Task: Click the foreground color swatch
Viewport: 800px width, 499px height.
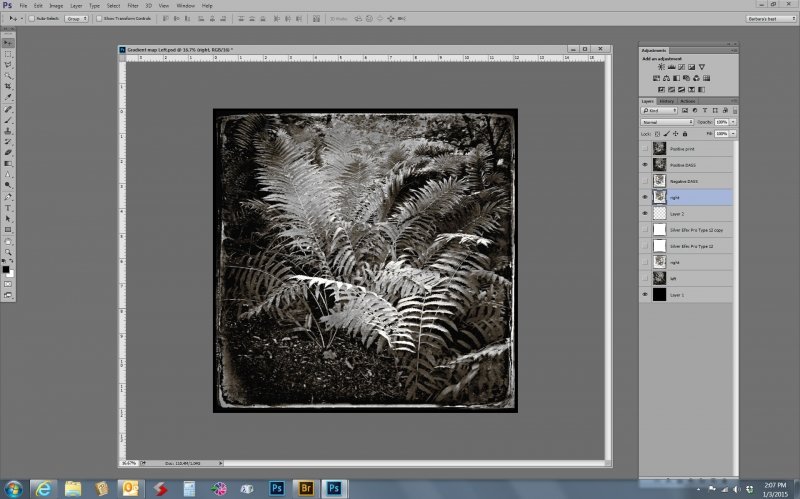Action: coord(6,268)
